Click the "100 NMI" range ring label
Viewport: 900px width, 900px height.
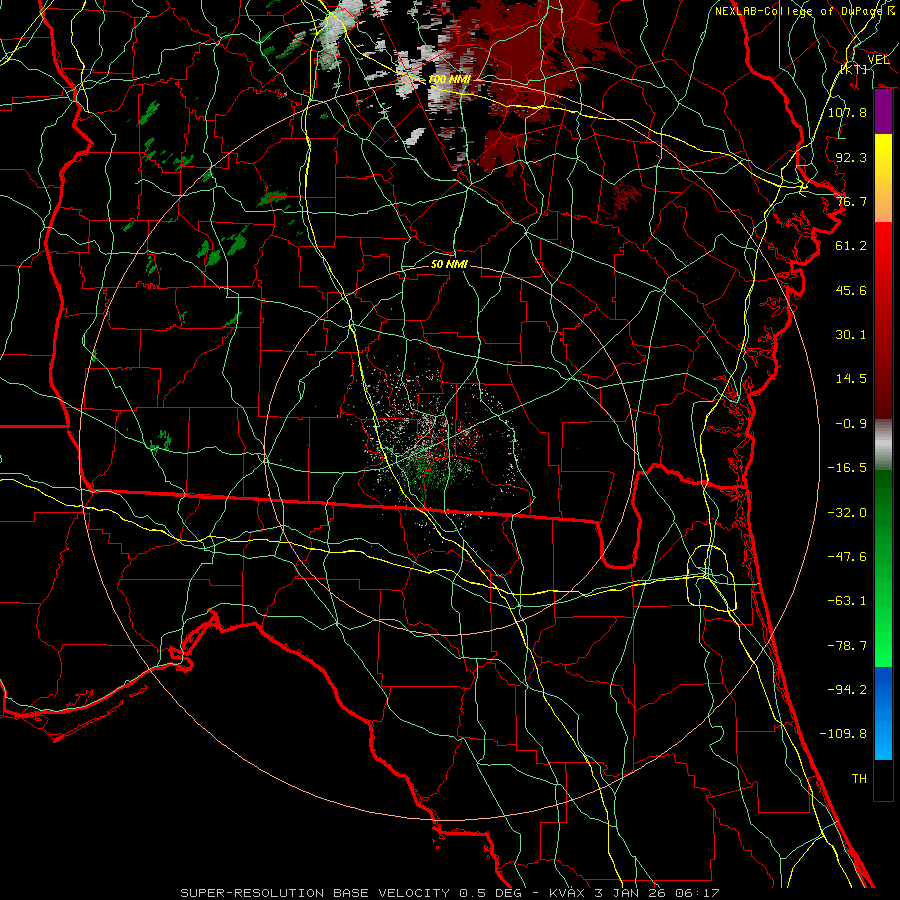click(x=449, y=79)
